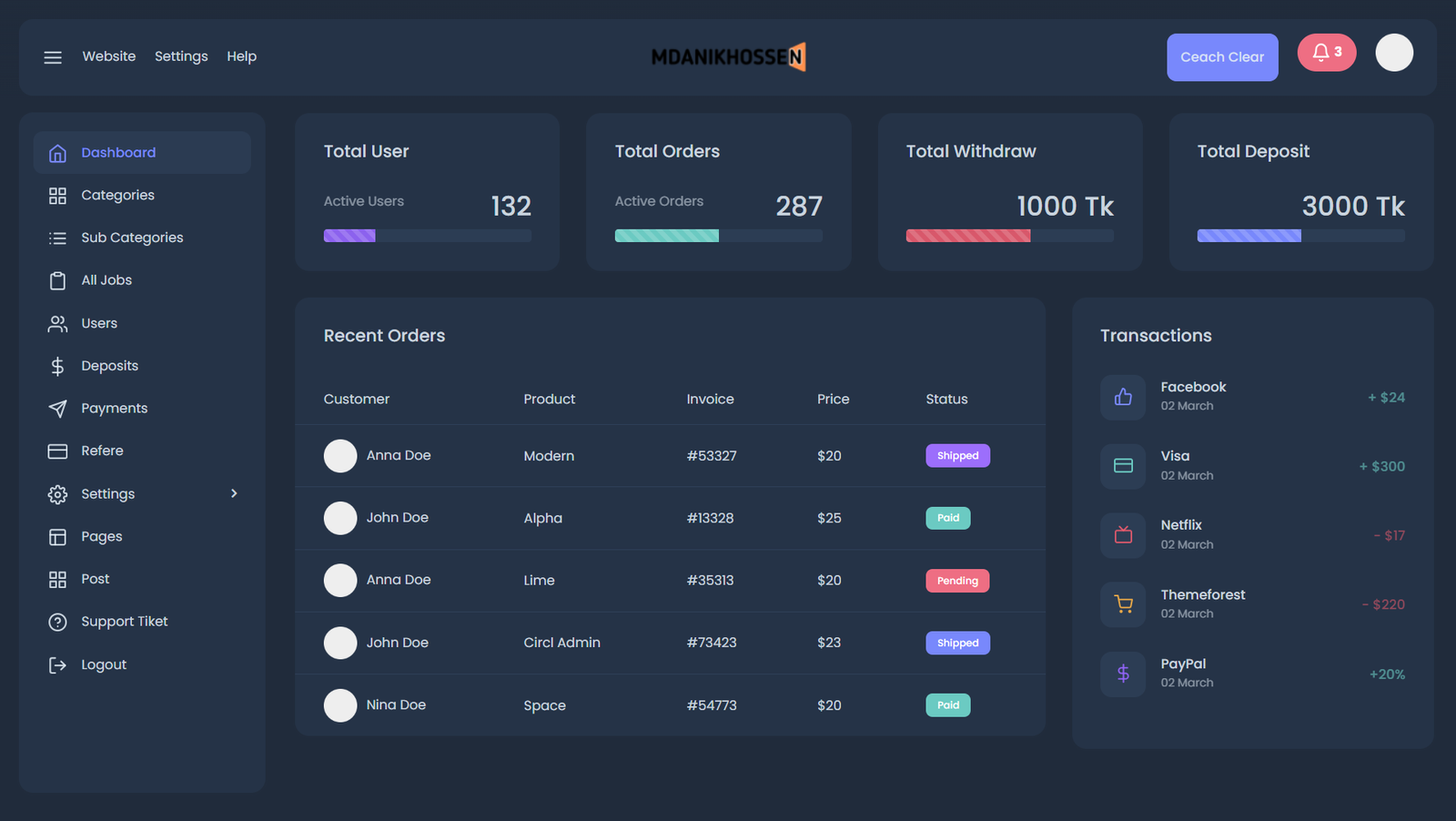Click the + $24 Facebook amount

coord(1386,398)
